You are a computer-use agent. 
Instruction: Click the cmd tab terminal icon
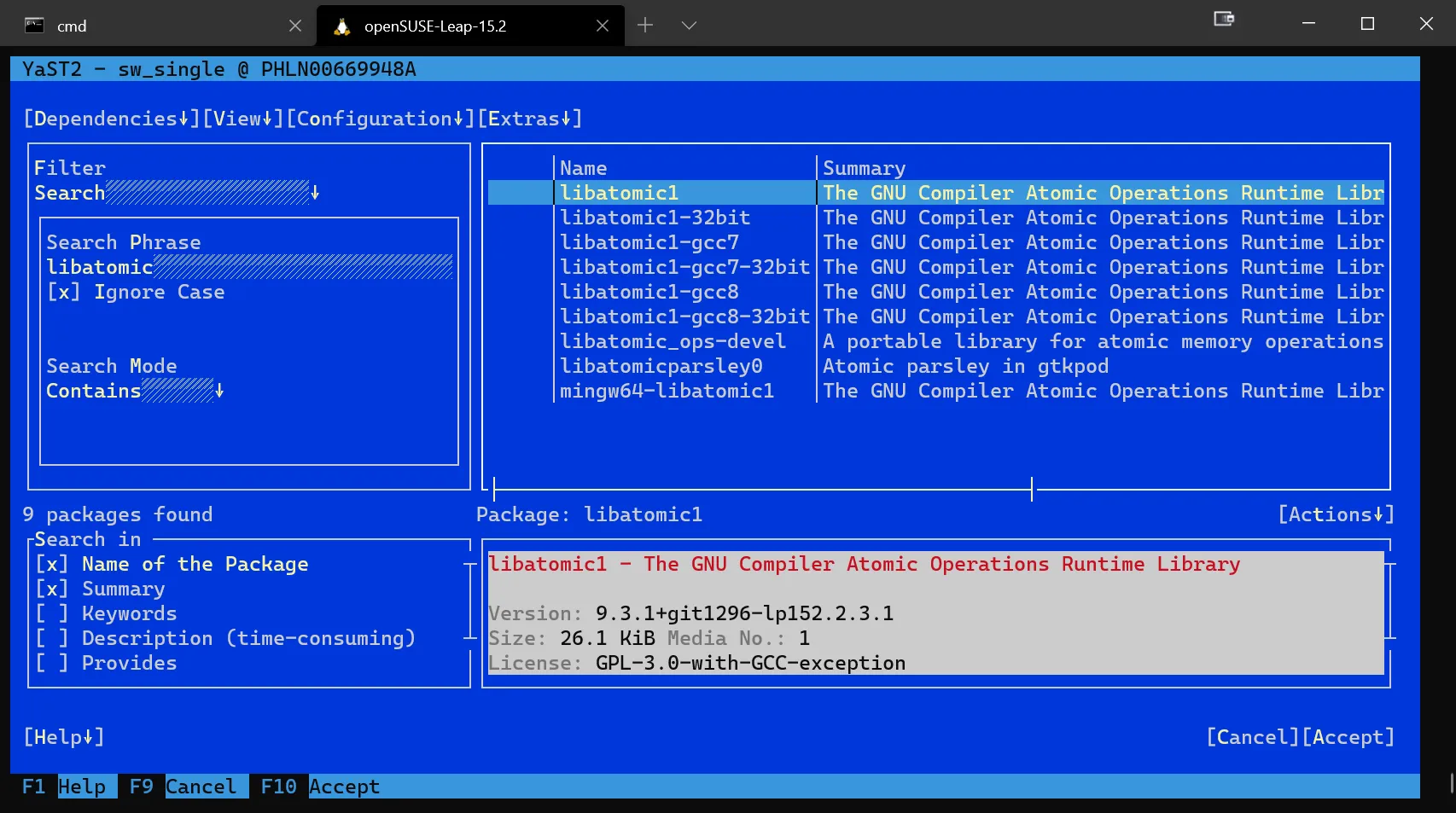[x=34, y=26]
